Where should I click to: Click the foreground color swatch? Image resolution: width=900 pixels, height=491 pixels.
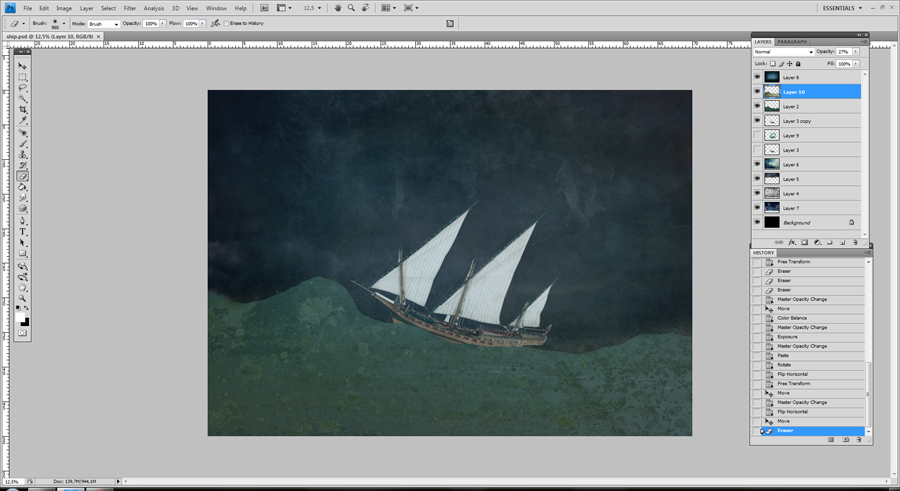[x=20, y=318]
